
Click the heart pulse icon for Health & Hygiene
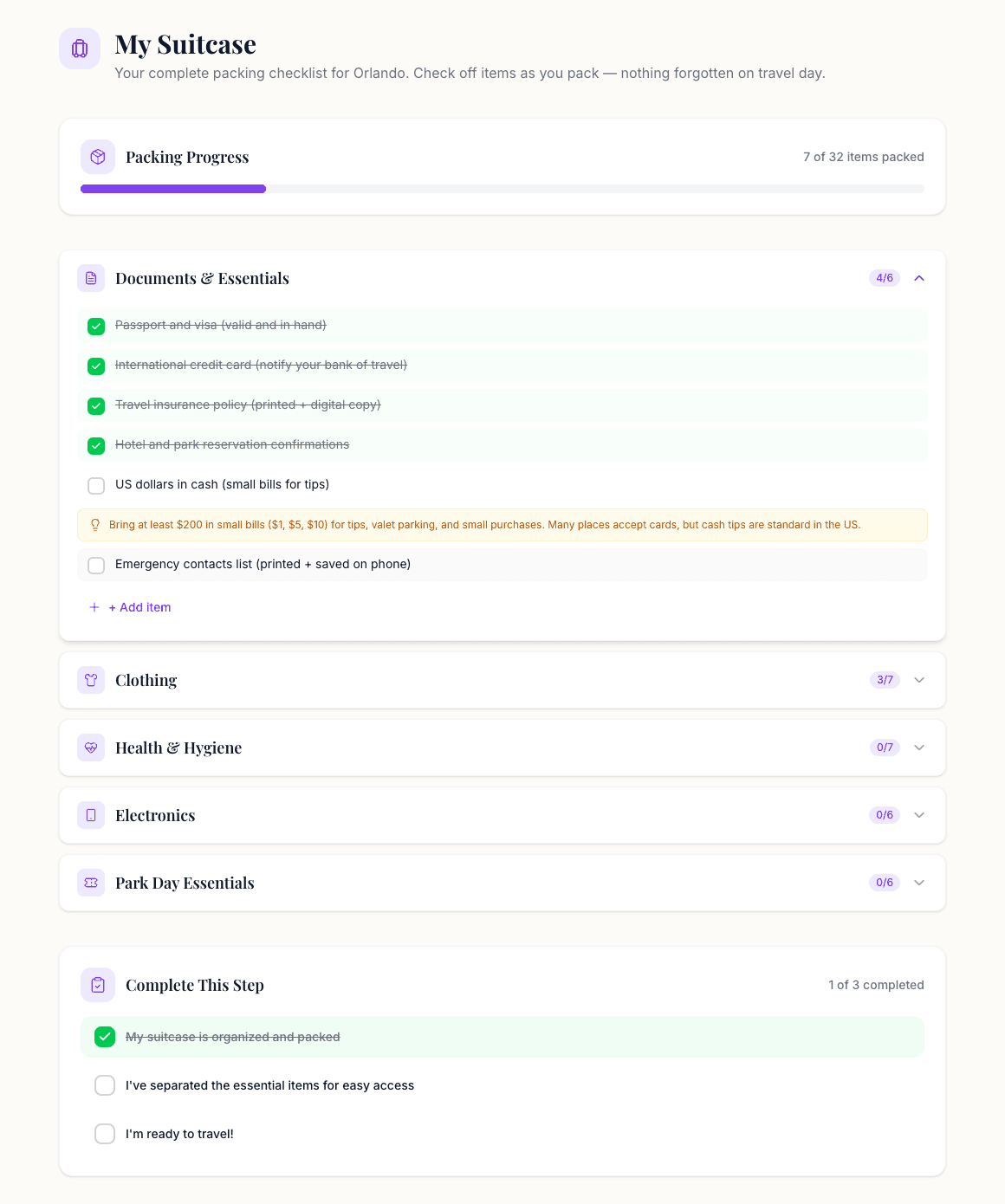point(91,748)
